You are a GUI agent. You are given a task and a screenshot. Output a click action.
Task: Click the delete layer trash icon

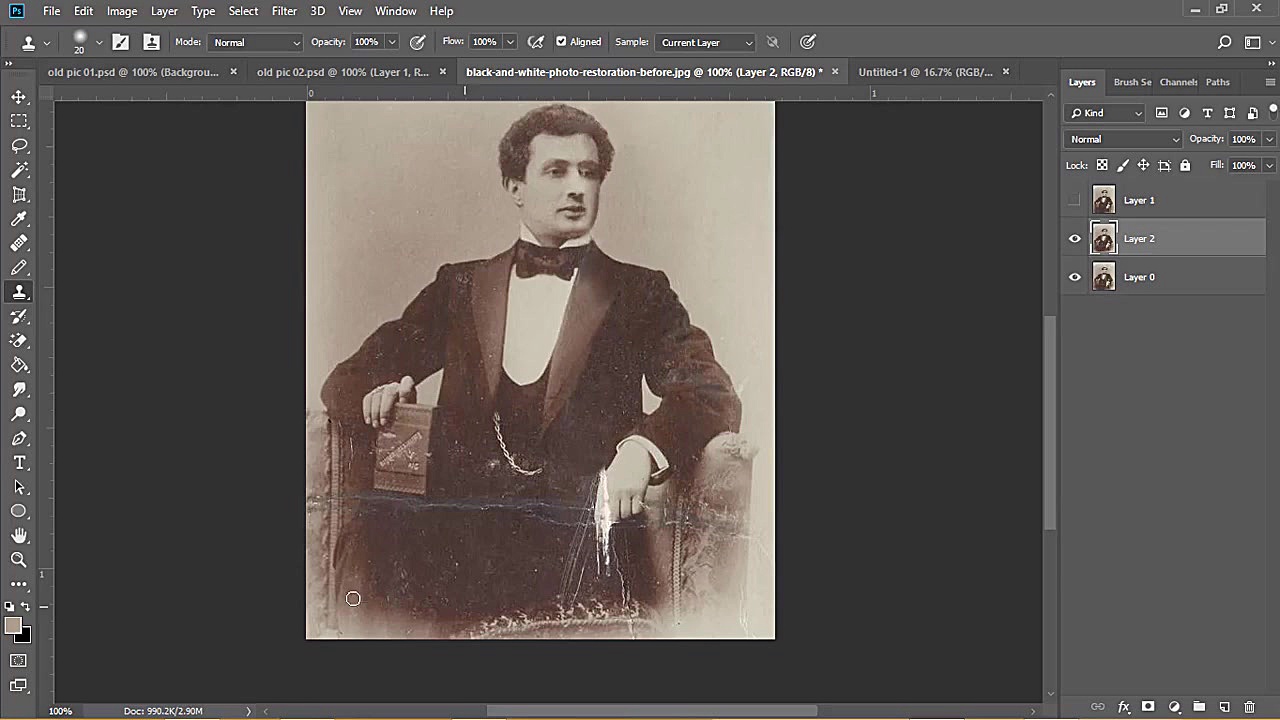point(1249,707)
